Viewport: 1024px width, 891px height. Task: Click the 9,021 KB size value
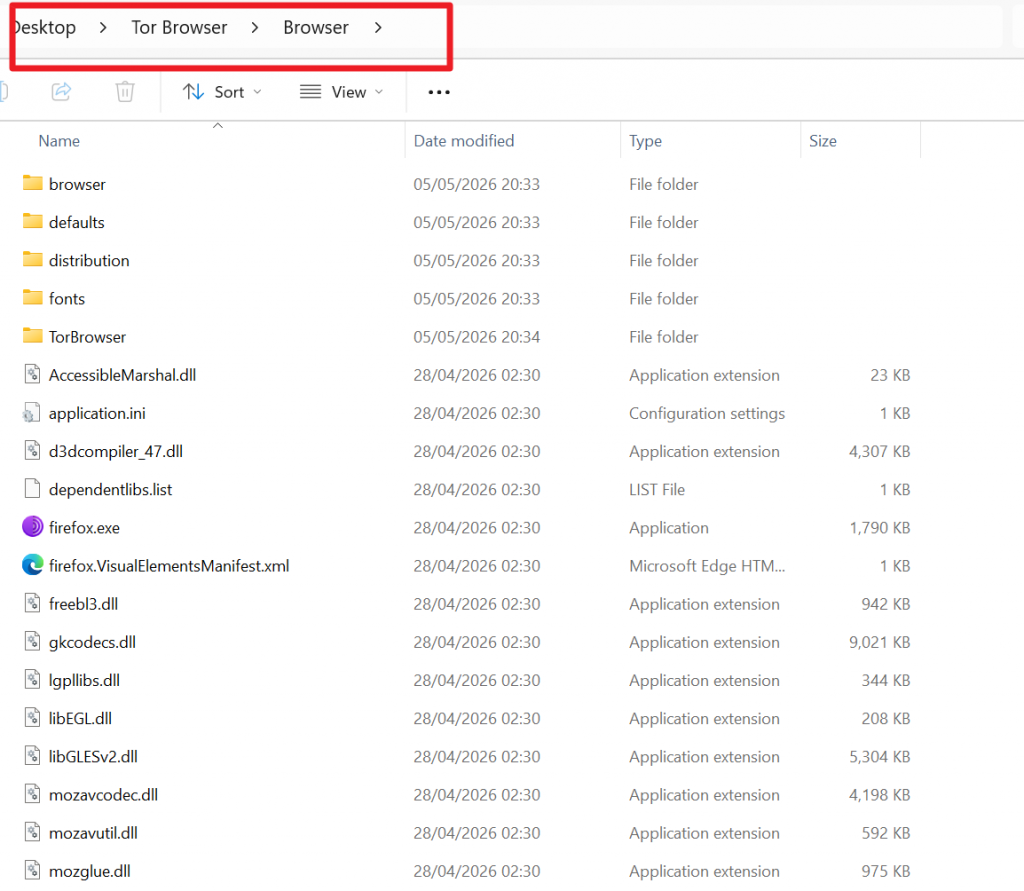point(879,642)
